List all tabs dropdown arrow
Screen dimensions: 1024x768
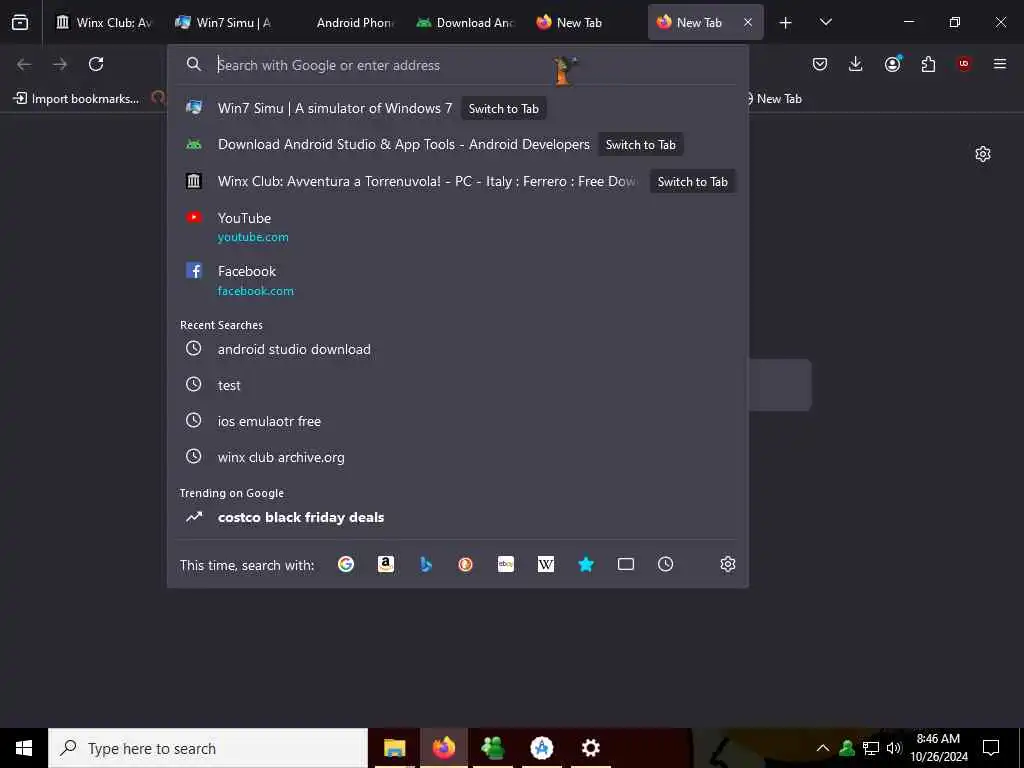coord(826,23)
